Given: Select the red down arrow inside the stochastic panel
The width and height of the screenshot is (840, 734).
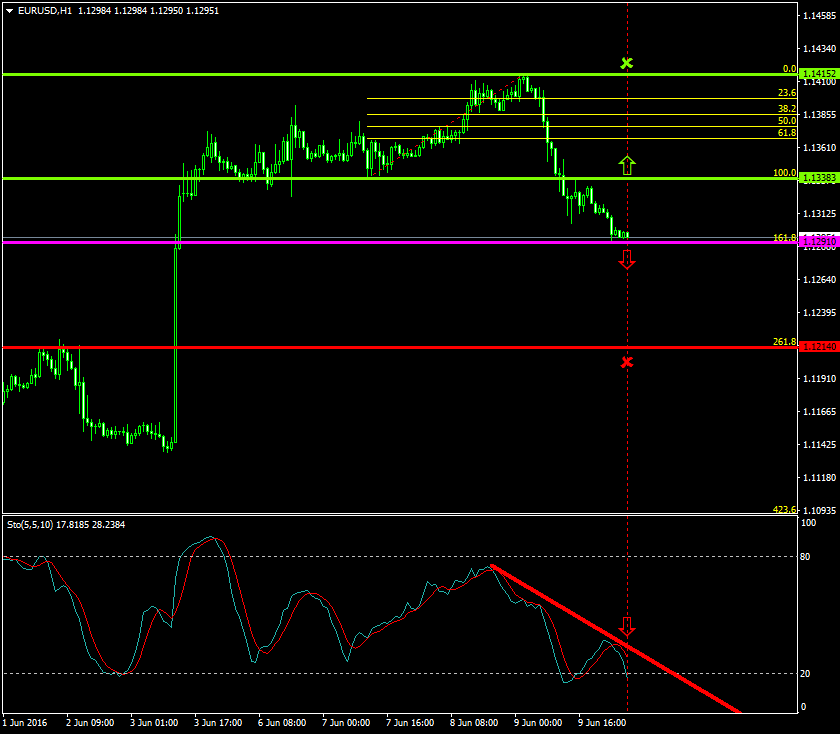Looking at the screenshot, I should pos(628,628).
